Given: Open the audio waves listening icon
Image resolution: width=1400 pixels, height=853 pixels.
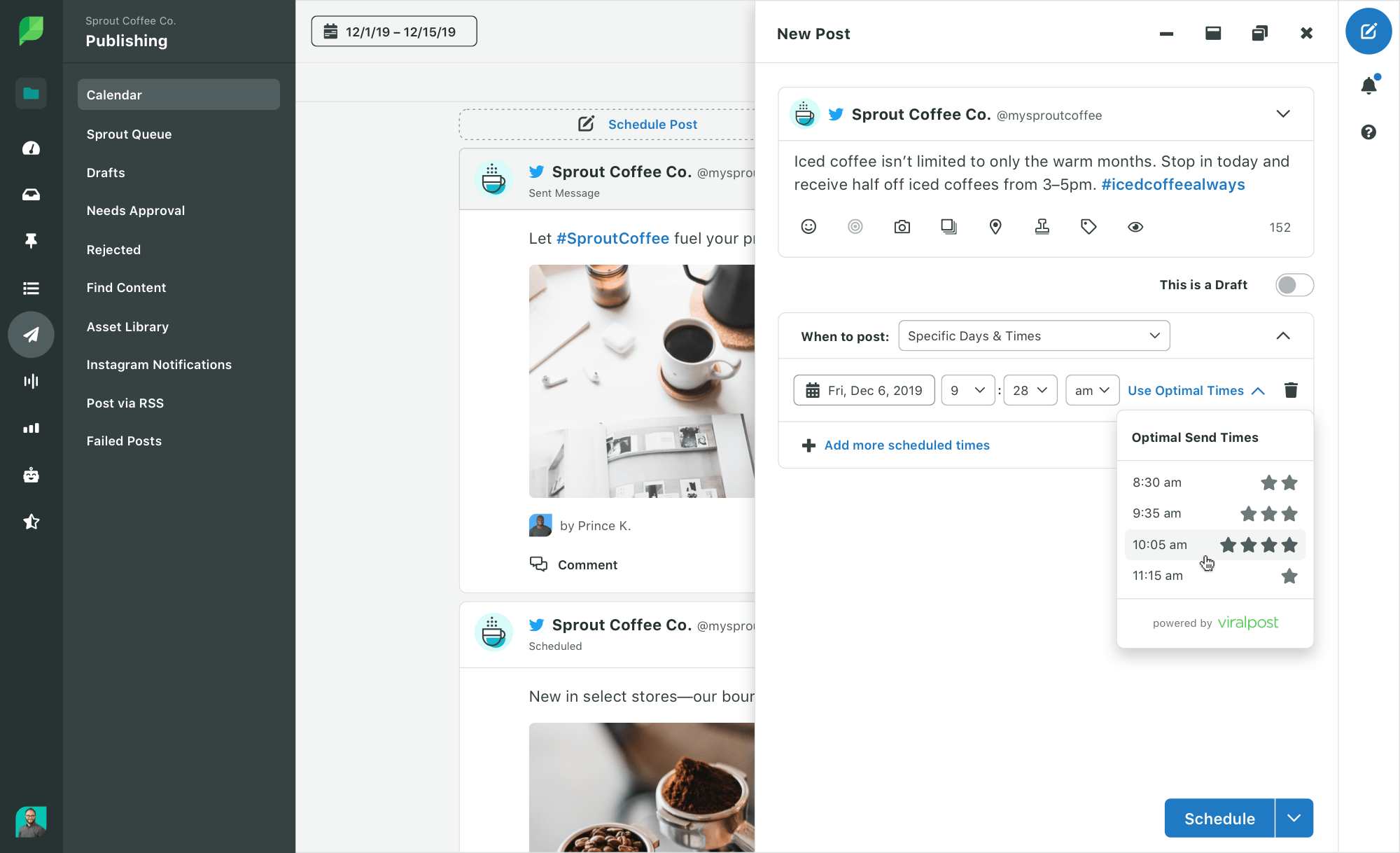Looking at the screenshot, I should (31, 381).
